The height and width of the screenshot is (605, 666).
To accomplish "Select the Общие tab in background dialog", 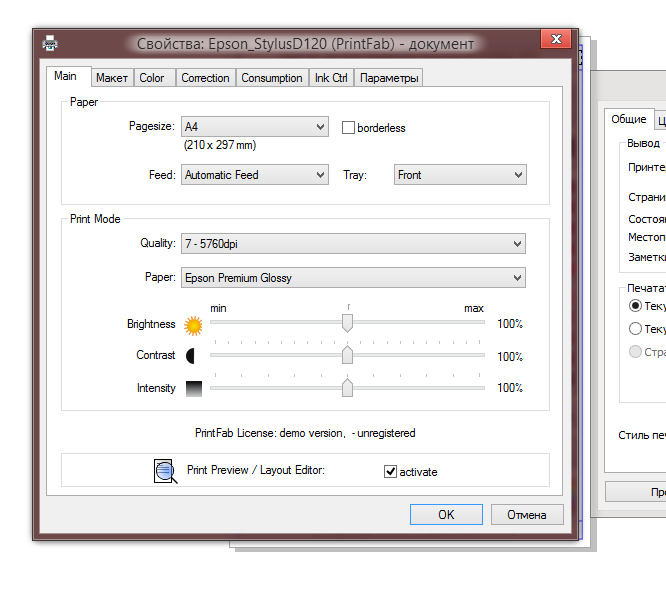I will point(629,119).
